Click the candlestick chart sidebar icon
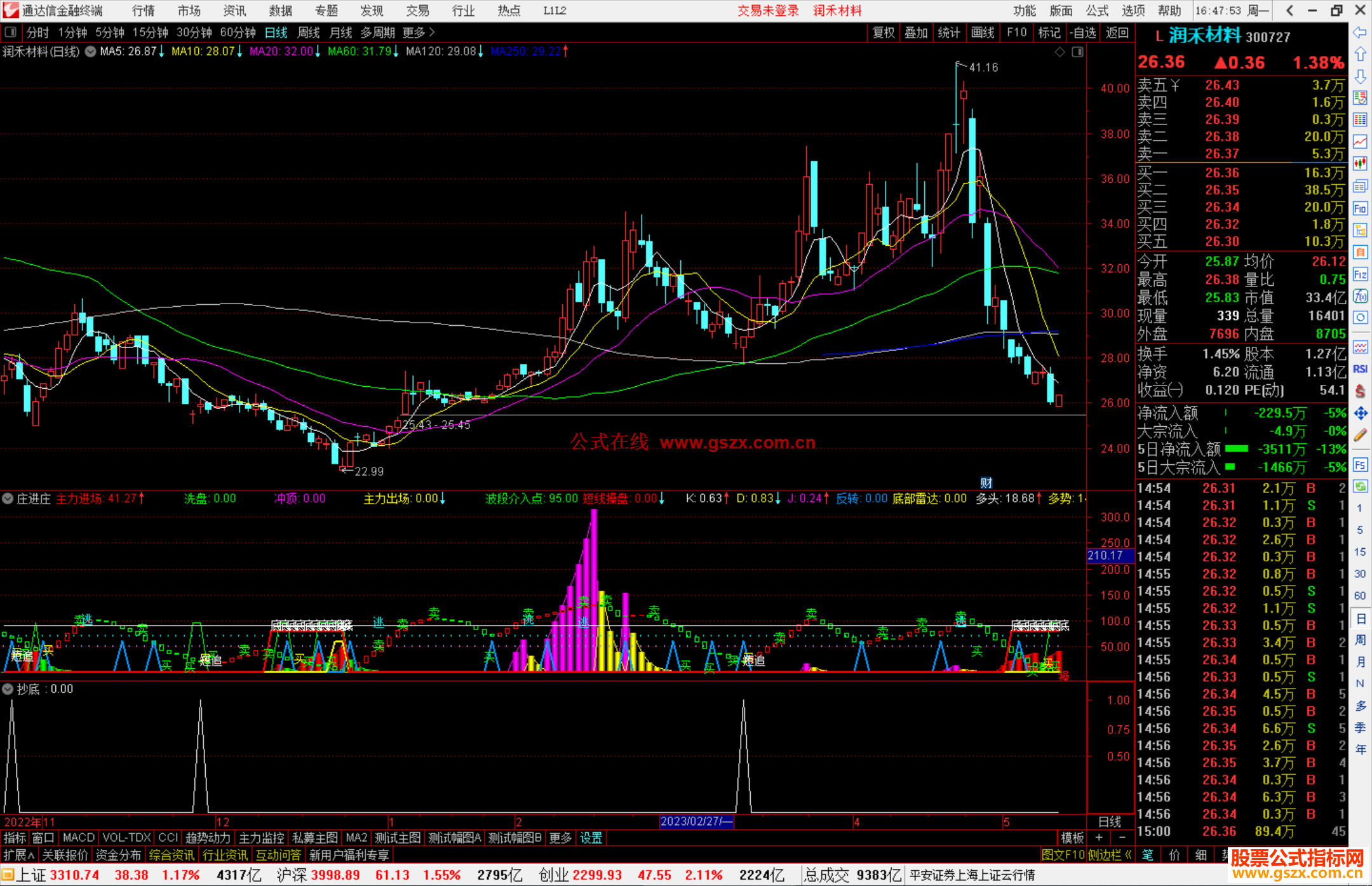Viewport: 1372px width, 886px height. coord(1360,163)
